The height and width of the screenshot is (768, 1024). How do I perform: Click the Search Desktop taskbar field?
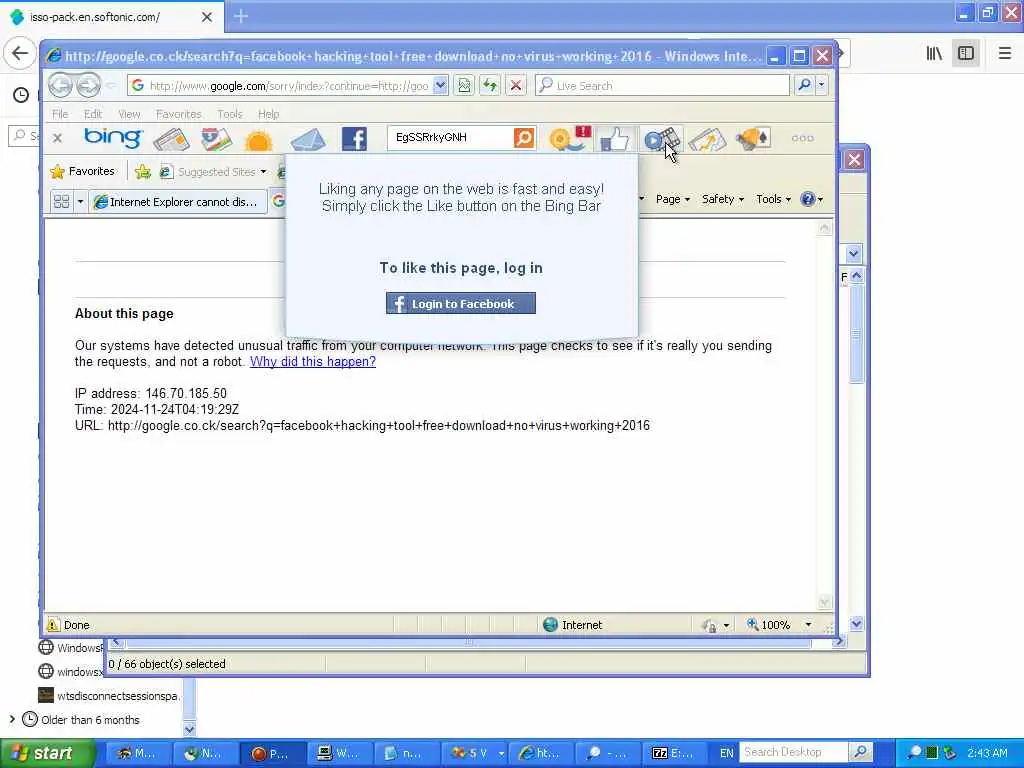(793, 752)
